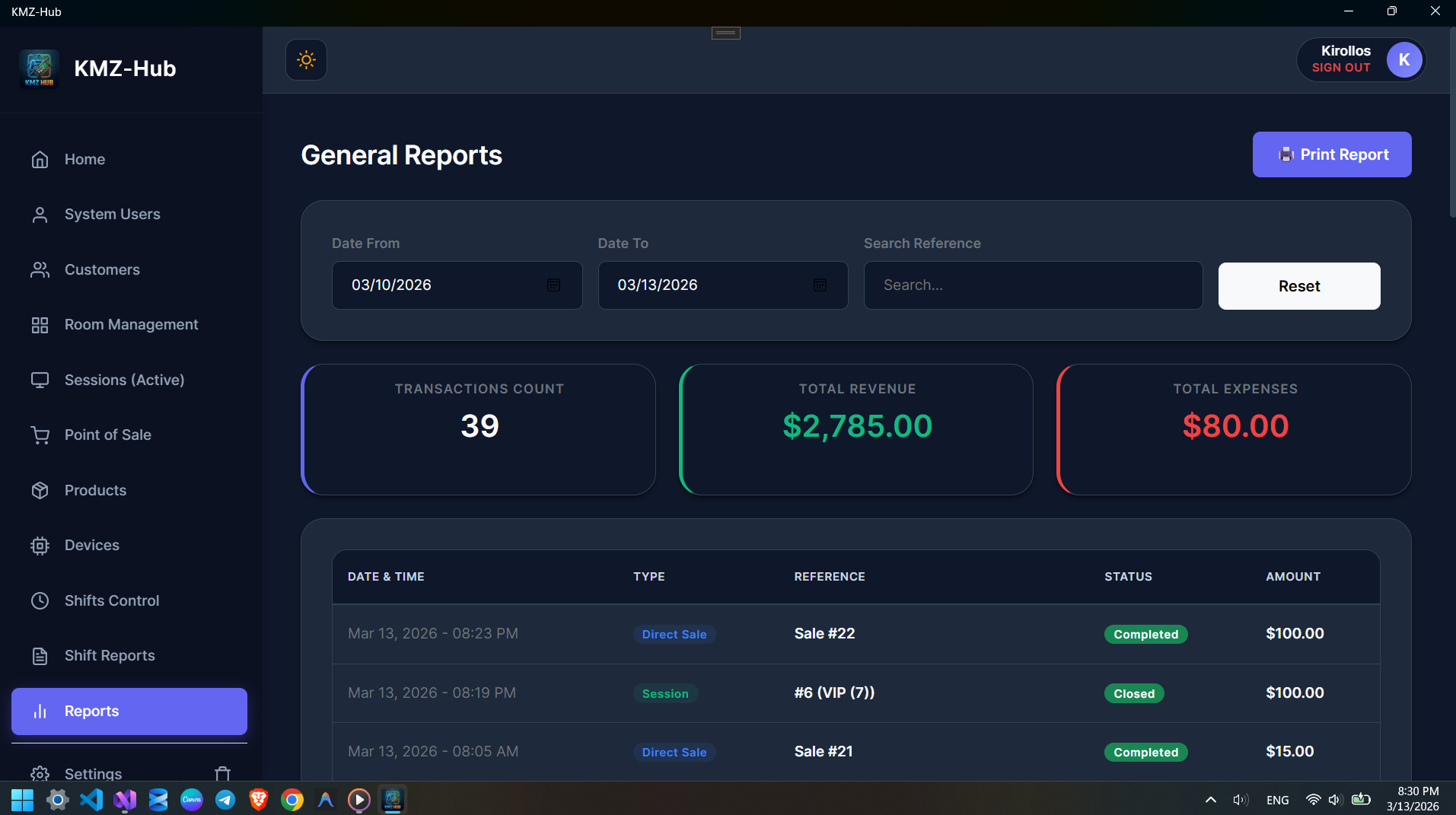The image size is (1456, 815).
Task: Click the Kirollos avatar circle
Action: click(x=1404, y=59)
